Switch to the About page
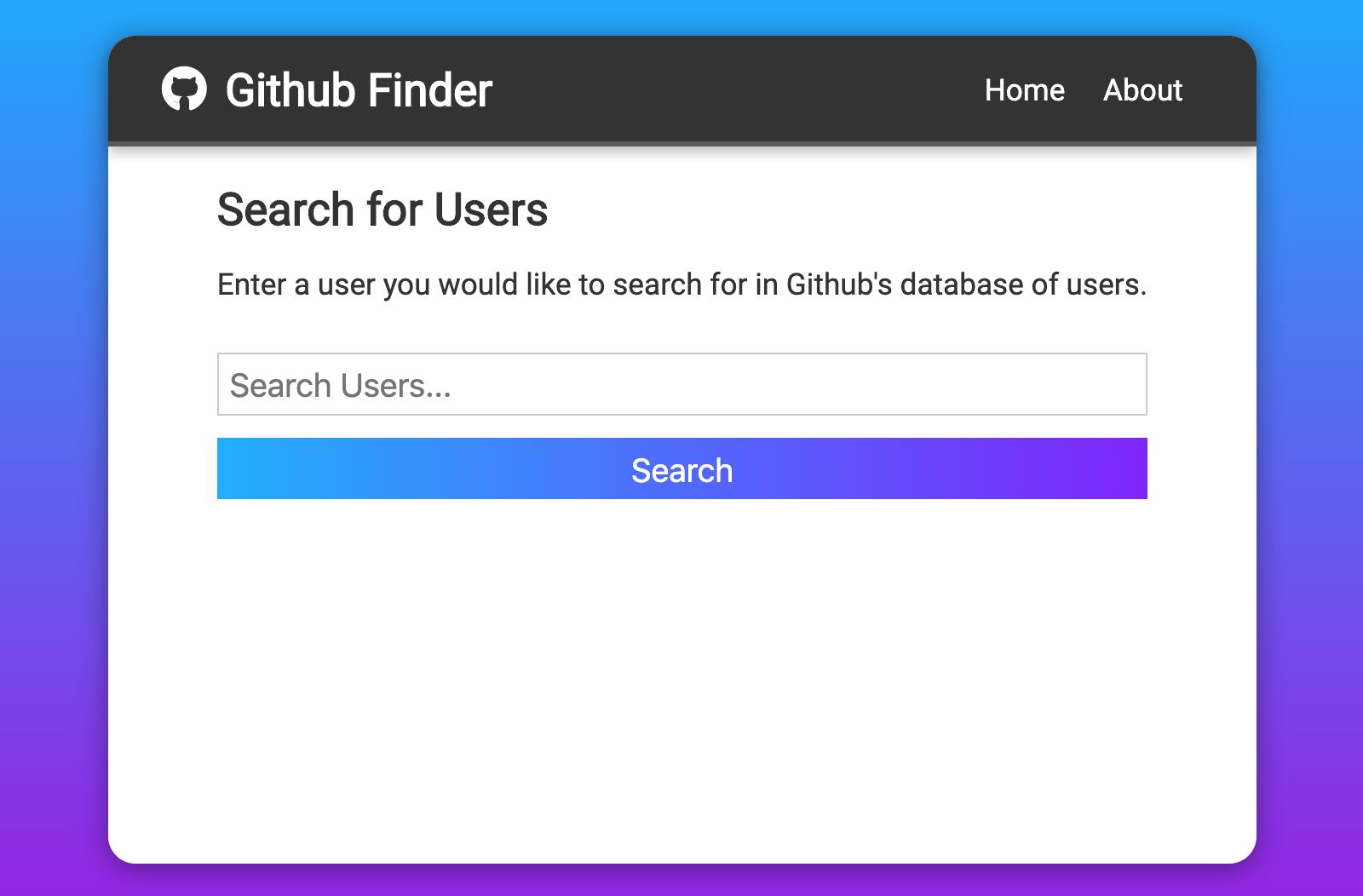The image size is (1363, 896). [1142, 90]
